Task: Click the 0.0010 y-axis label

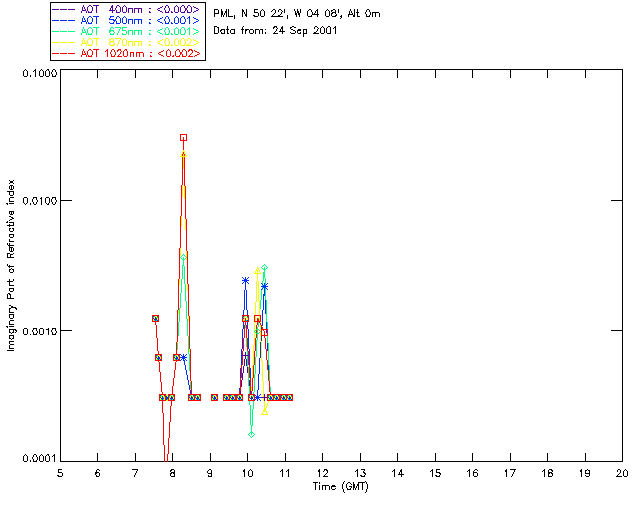Action: (x=40, y=331)
